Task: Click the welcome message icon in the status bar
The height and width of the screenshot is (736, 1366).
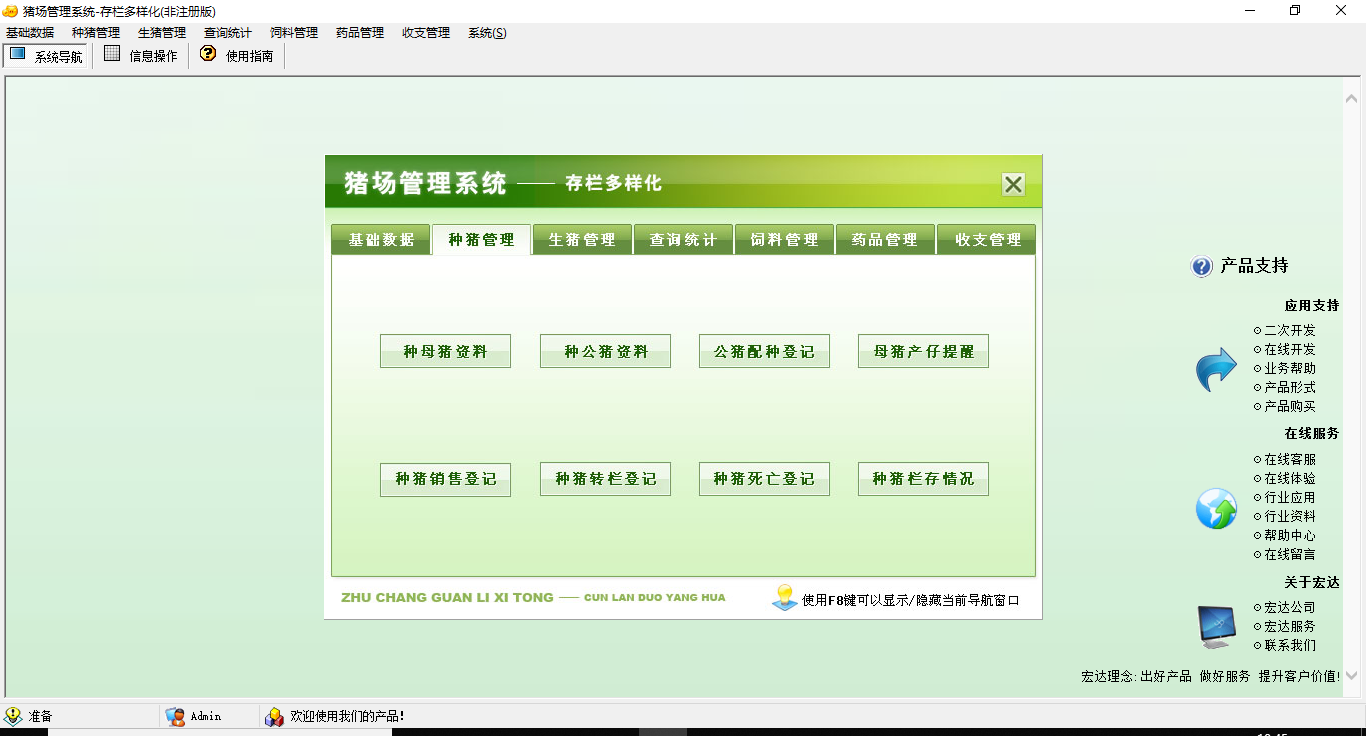Action: click(x=274, y=716)
